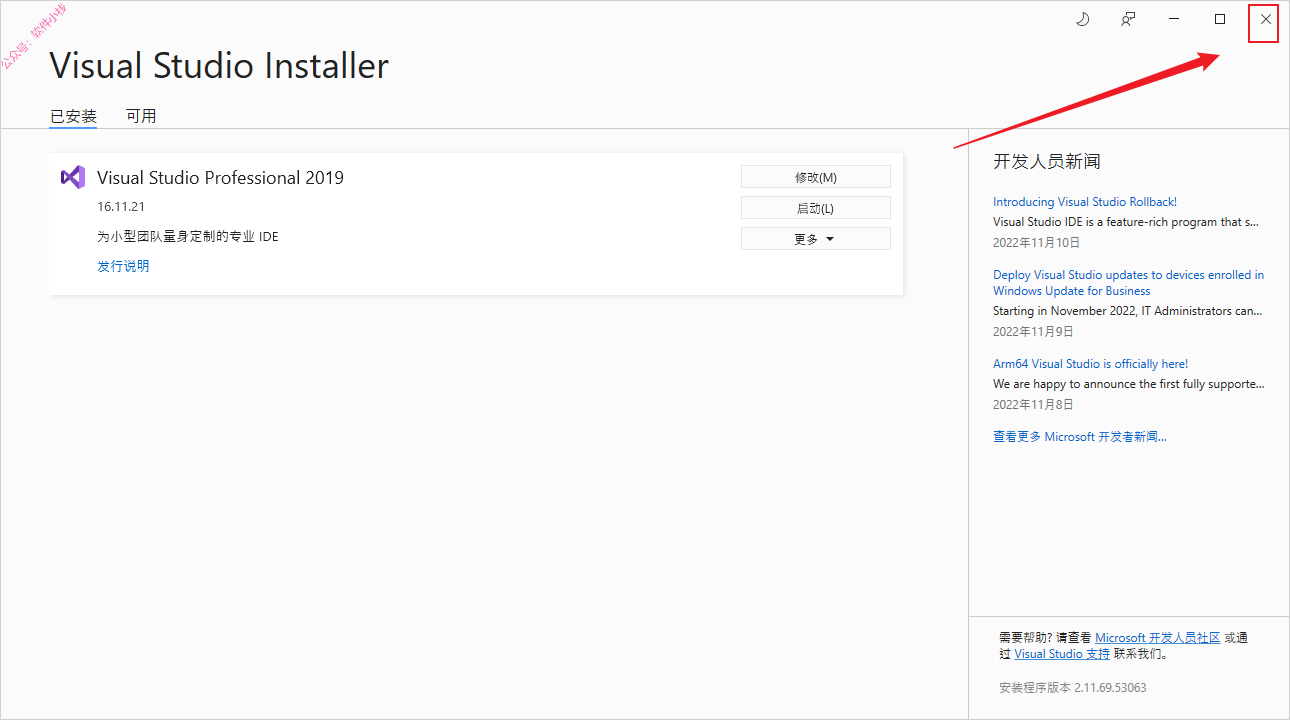Click the feature-rich program news summary

1126,222
